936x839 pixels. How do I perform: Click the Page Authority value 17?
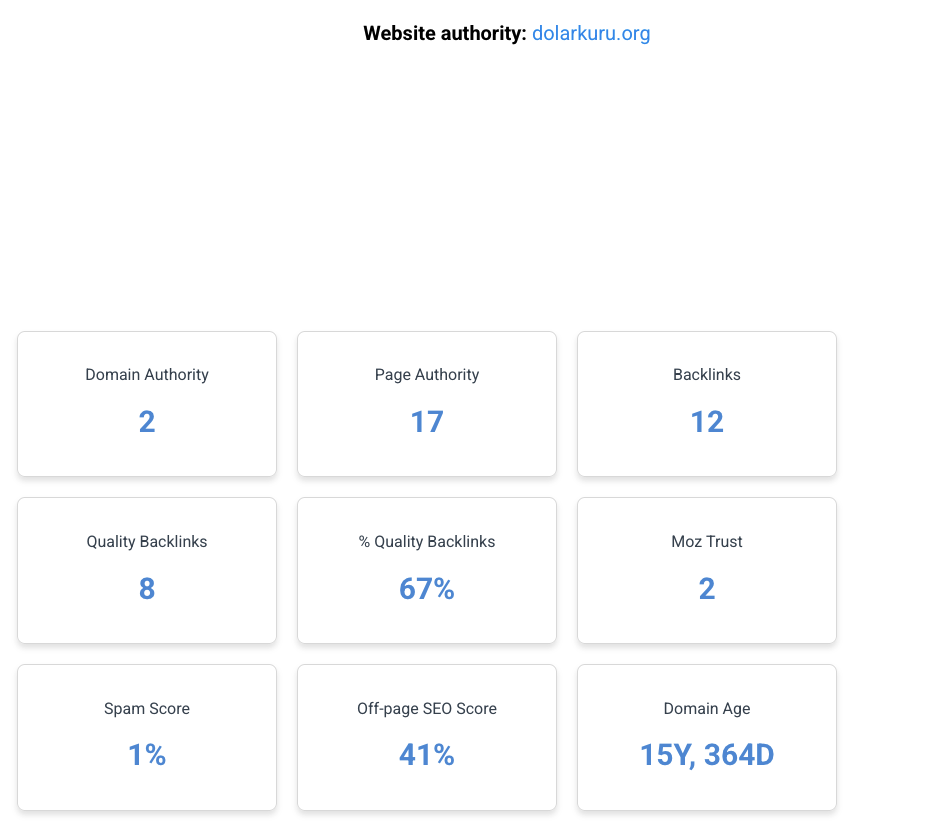[427, 422]
